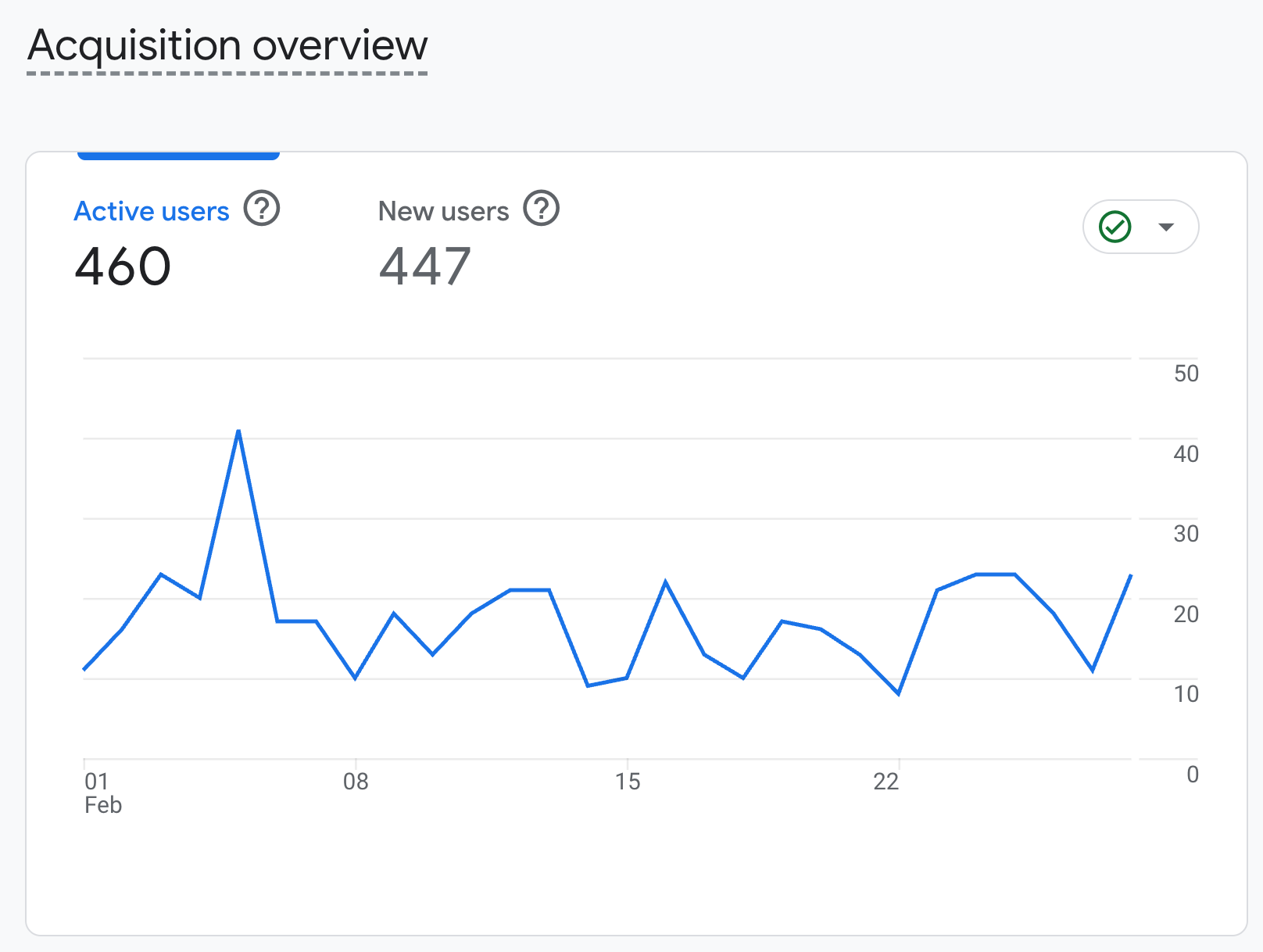Image resolution: width=1263 pixels, height=952 pixels.
Task: Click the 447 new users value
Action: coord(424,266)
